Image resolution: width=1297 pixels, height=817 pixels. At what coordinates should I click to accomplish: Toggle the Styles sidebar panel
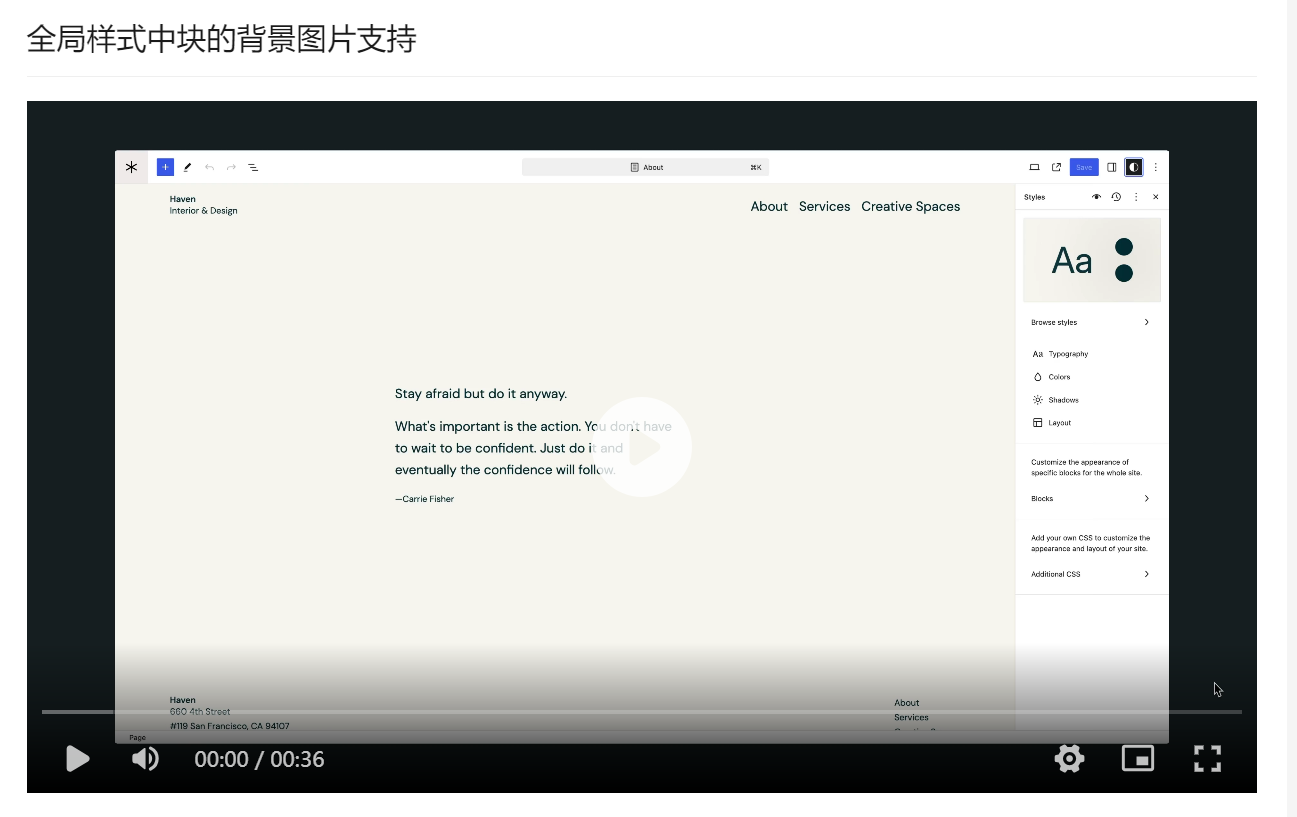(1134, 167)
